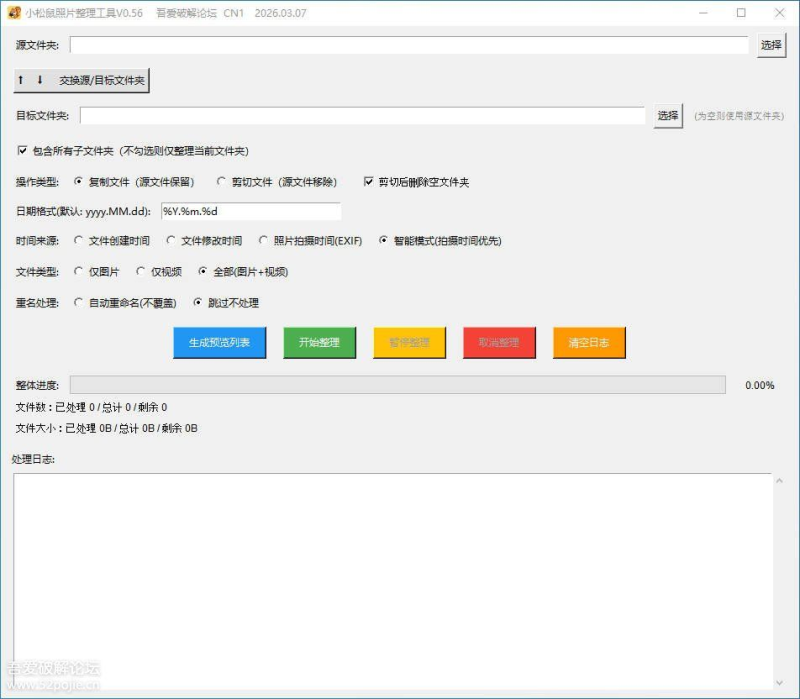The width and height of the screenshot is (800, 699).
Task: Click the 源文件夹 path input field
Action: 409,45
